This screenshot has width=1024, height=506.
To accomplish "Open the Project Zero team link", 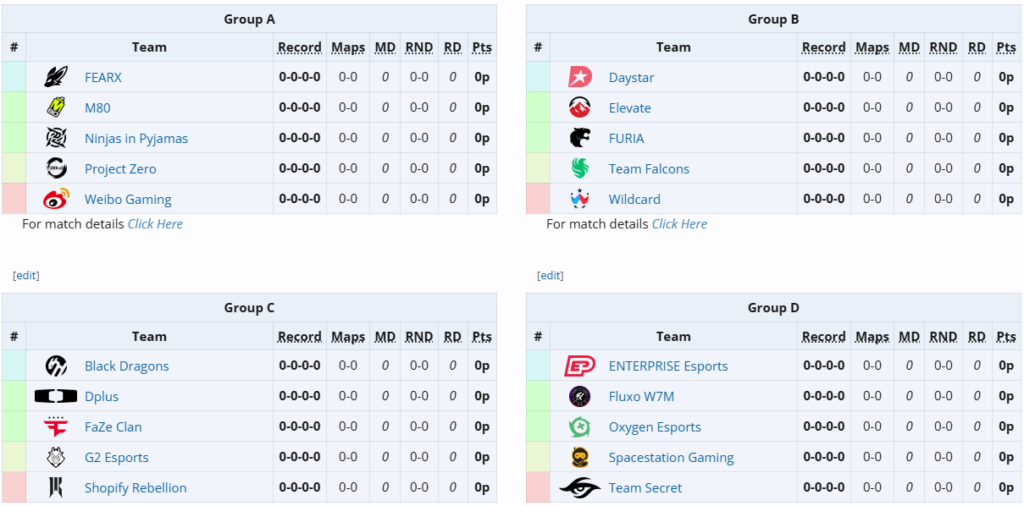I will coord(120,169).
